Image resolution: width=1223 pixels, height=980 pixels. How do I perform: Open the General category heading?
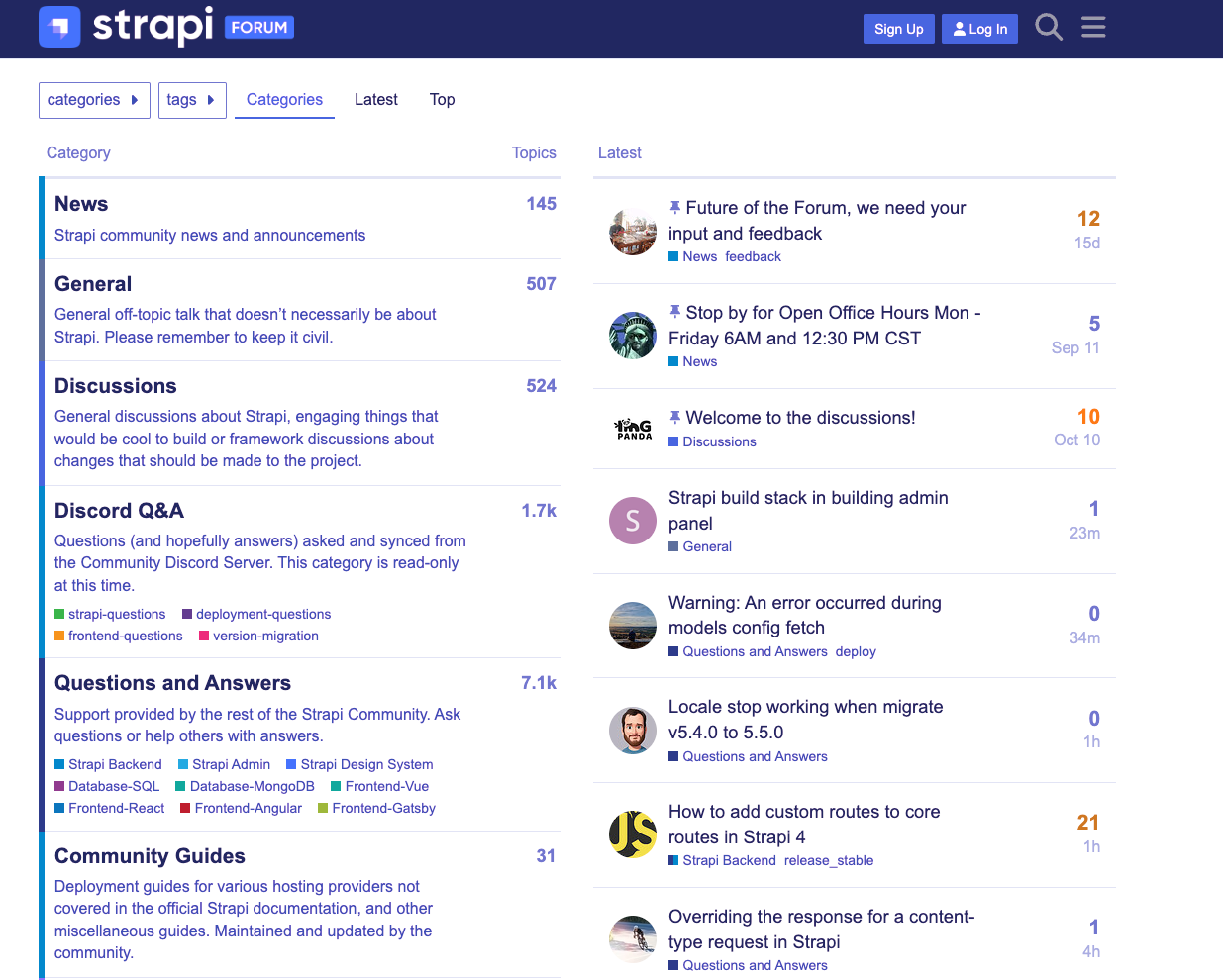coord(93,284)
